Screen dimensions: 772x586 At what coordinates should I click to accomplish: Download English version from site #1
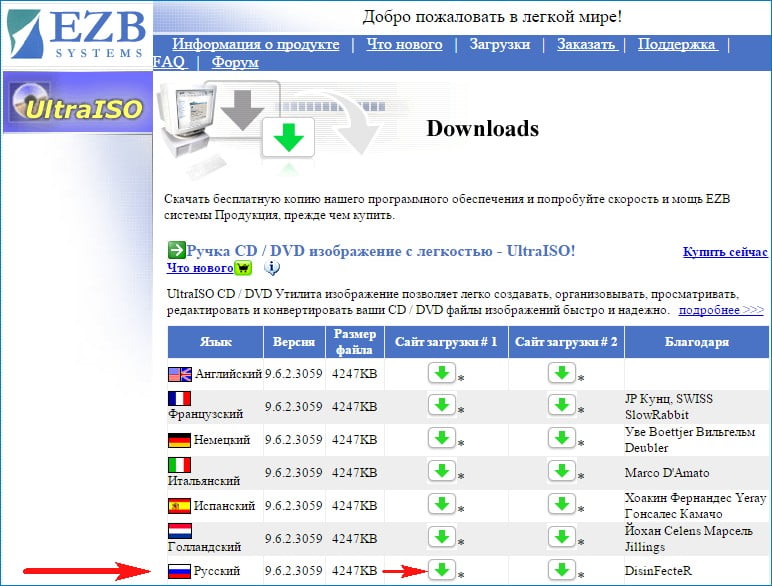coord(441,373)
